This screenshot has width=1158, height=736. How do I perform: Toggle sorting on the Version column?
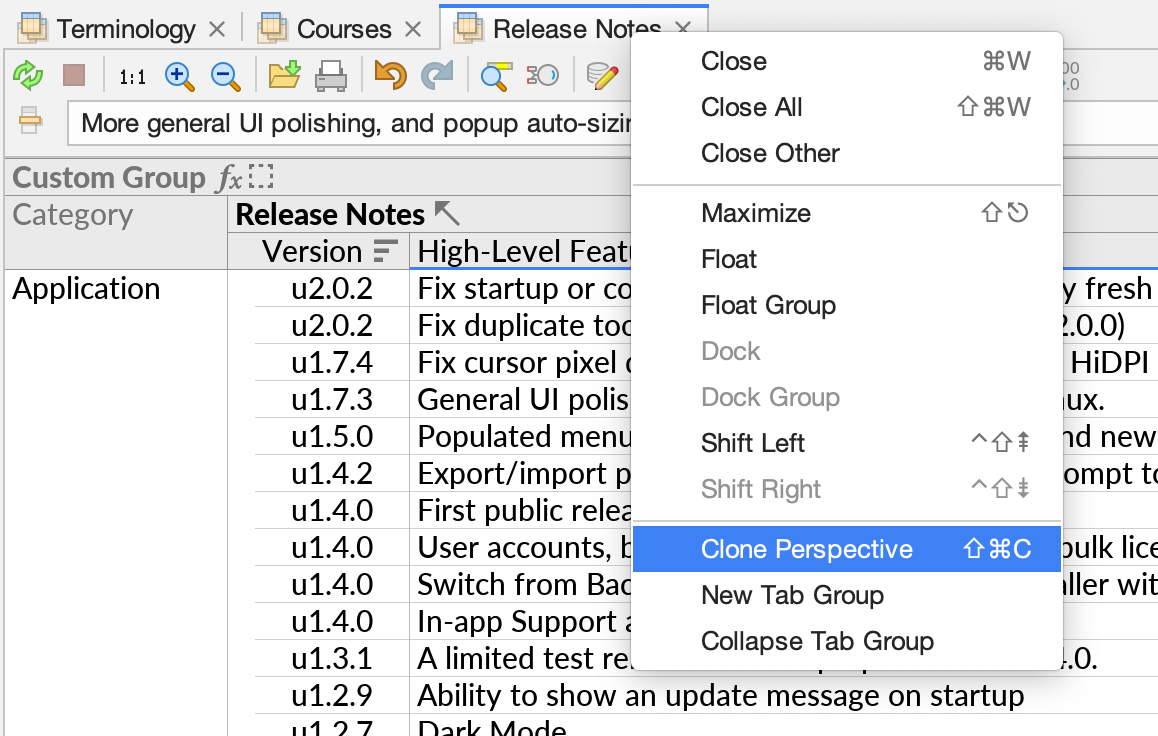click(x=385, y=252)
